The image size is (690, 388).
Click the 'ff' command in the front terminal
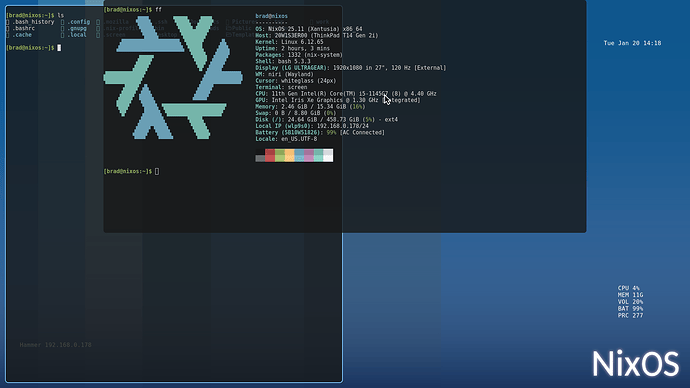(158, 10)
